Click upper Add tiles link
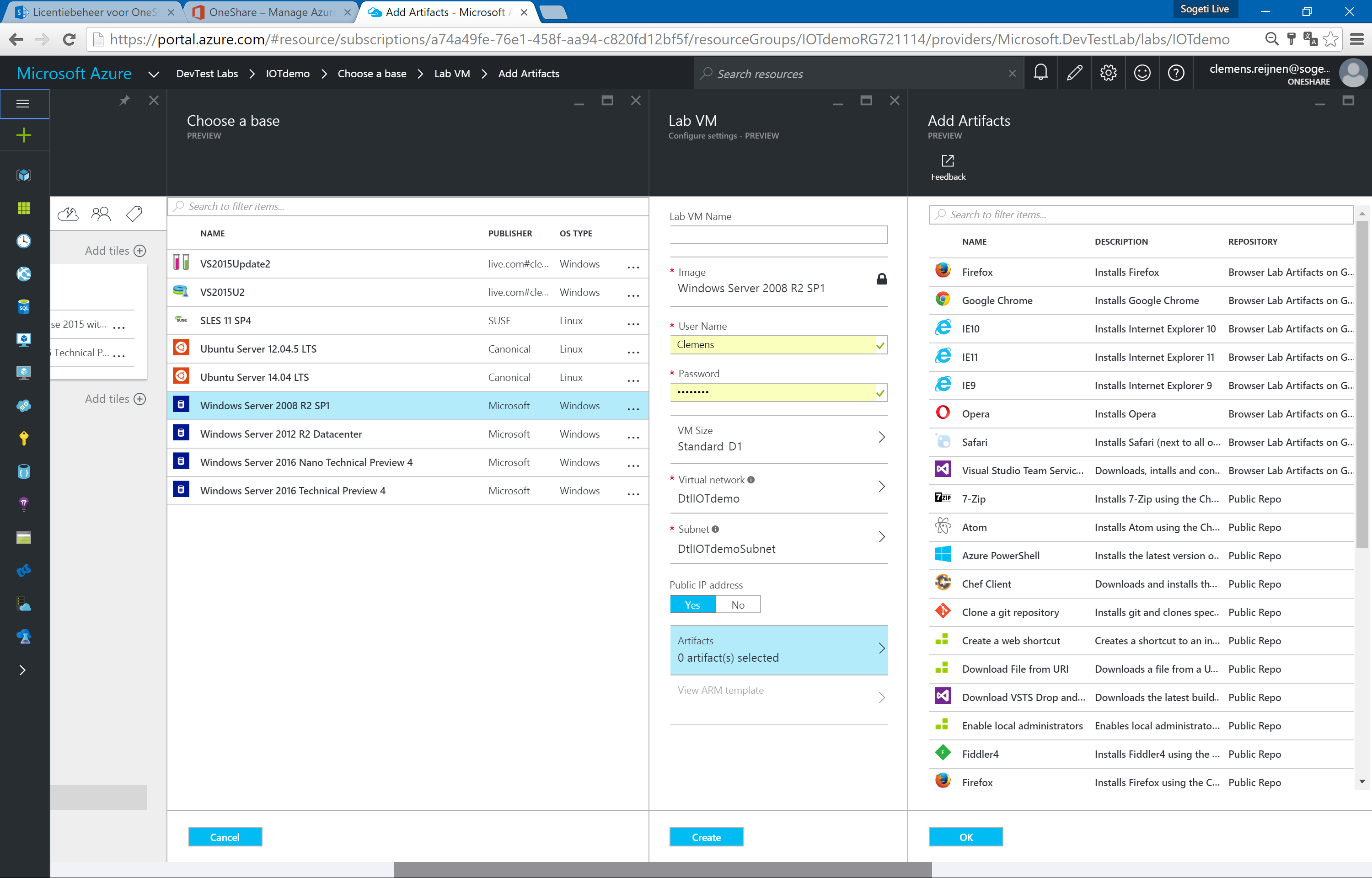 point(116,250)
